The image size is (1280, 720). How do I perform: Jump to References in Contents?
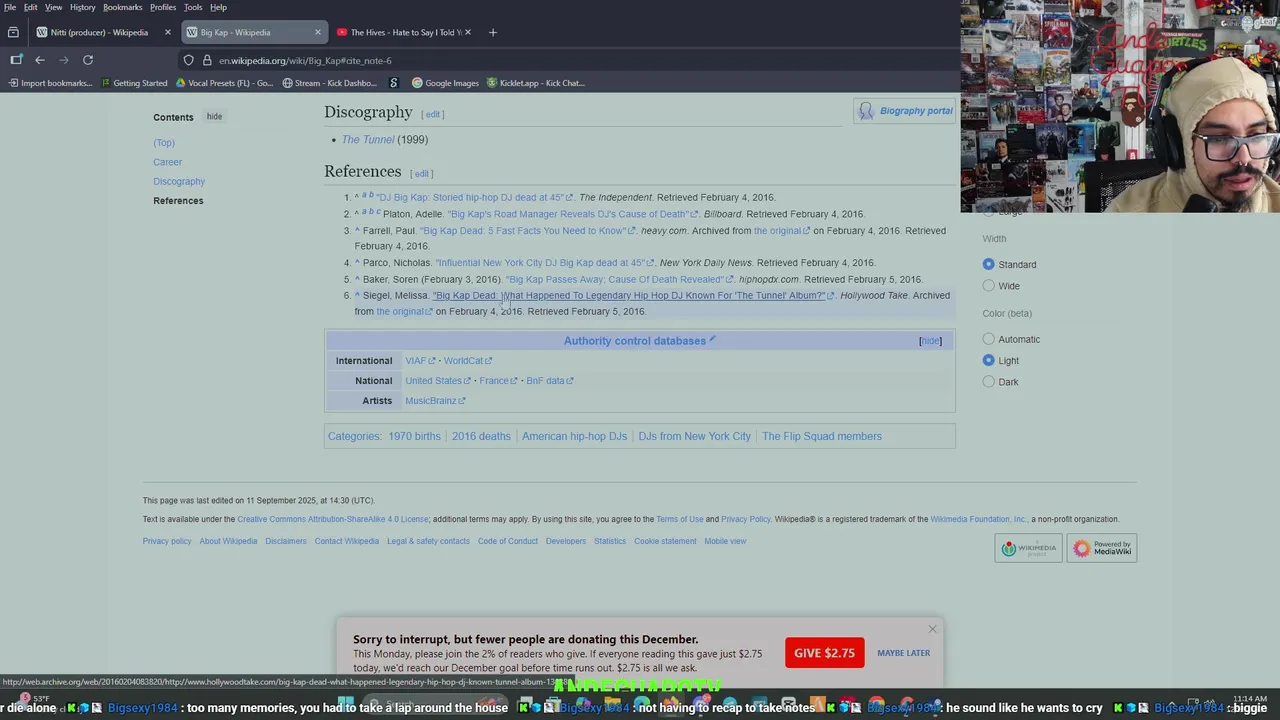click(x=178, y=200)
